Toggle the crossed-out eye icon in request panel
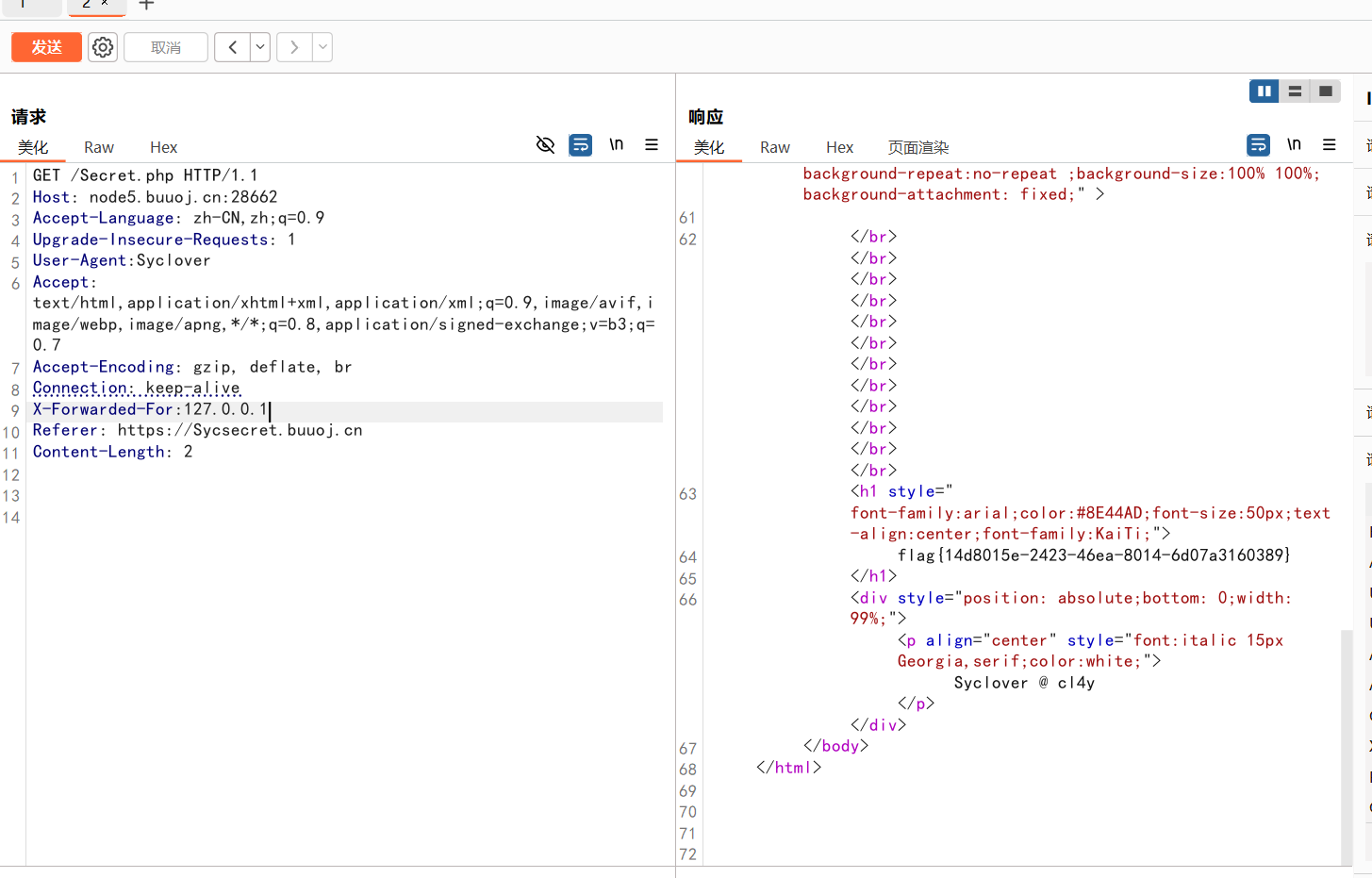The height and width of the screenshot is (878, 1372). point(545,144)
